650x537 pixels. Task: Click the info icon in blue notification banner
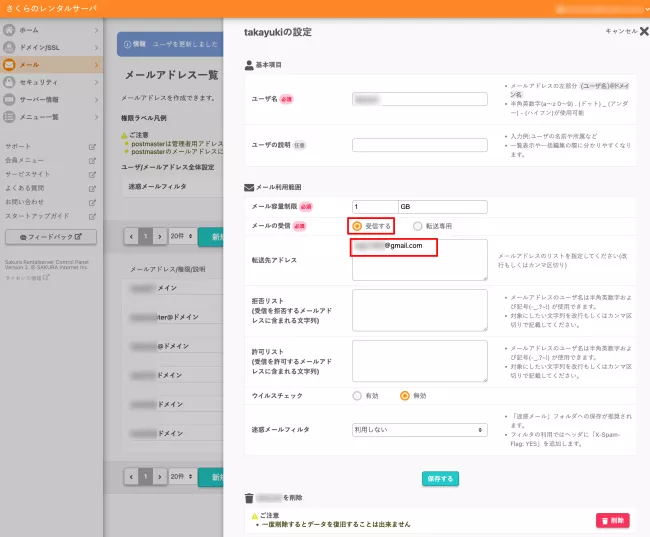tap(128, 44)
